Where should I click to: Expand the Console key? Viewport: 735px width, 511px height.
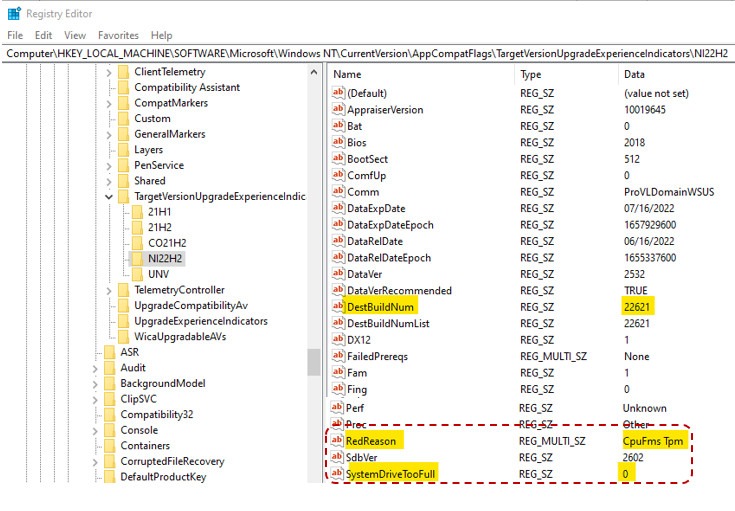coord(95,430)
